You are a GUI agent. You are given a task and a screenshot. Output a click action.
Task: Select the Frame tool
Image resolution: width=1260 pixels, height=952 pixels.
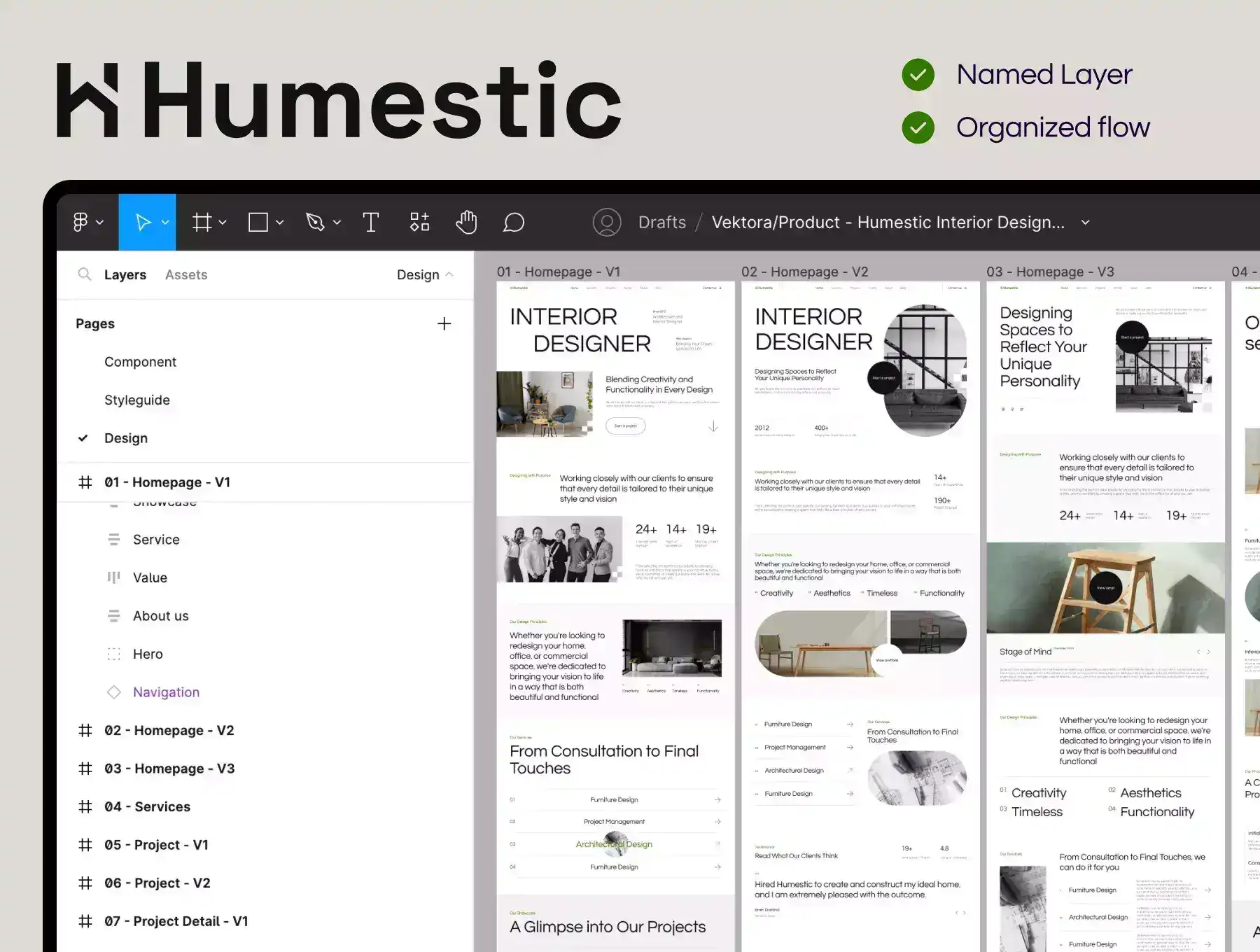coord(202,223)
